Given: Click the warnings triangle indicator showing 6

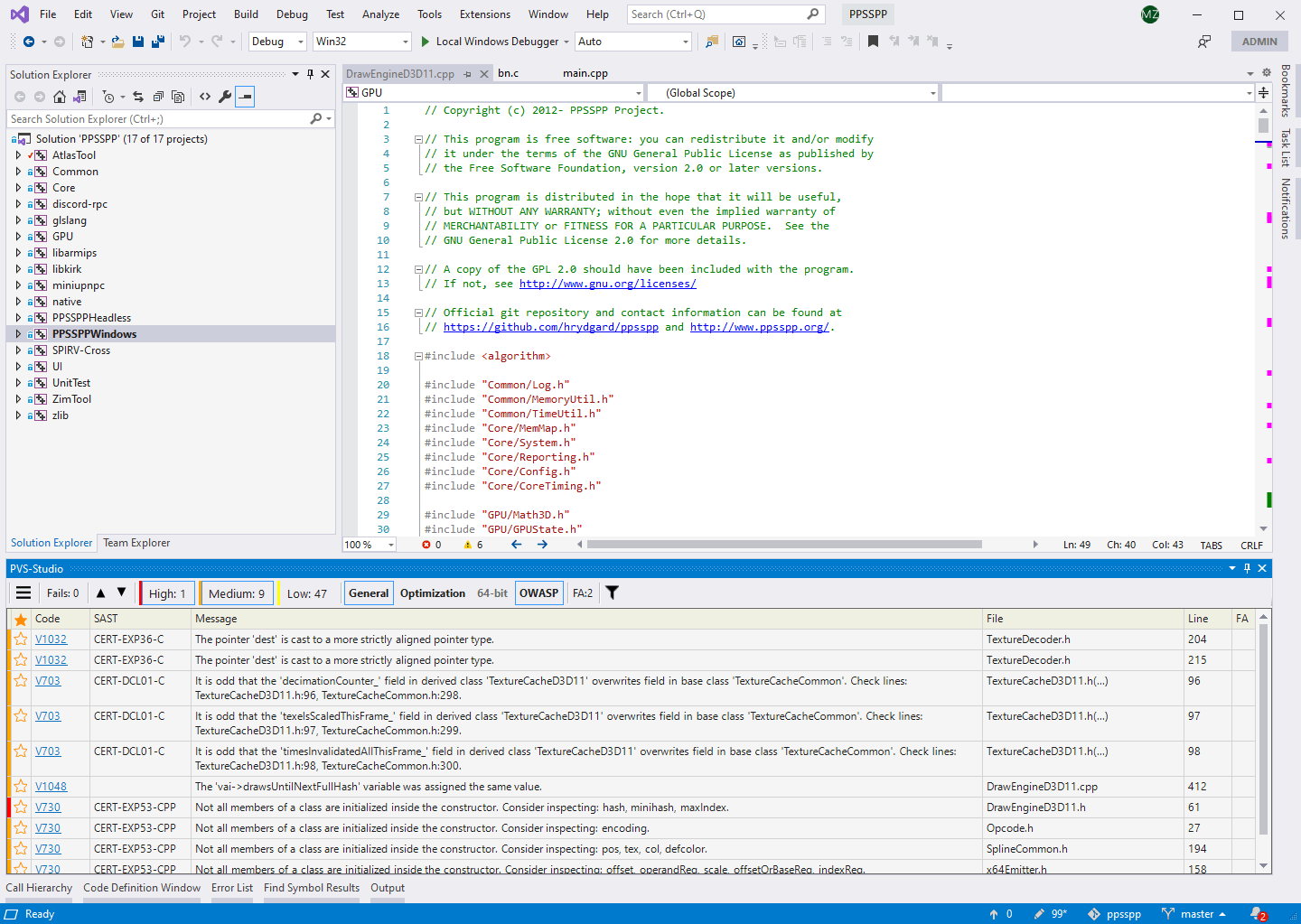Looking at the screenshot, I should coord(473,545).
